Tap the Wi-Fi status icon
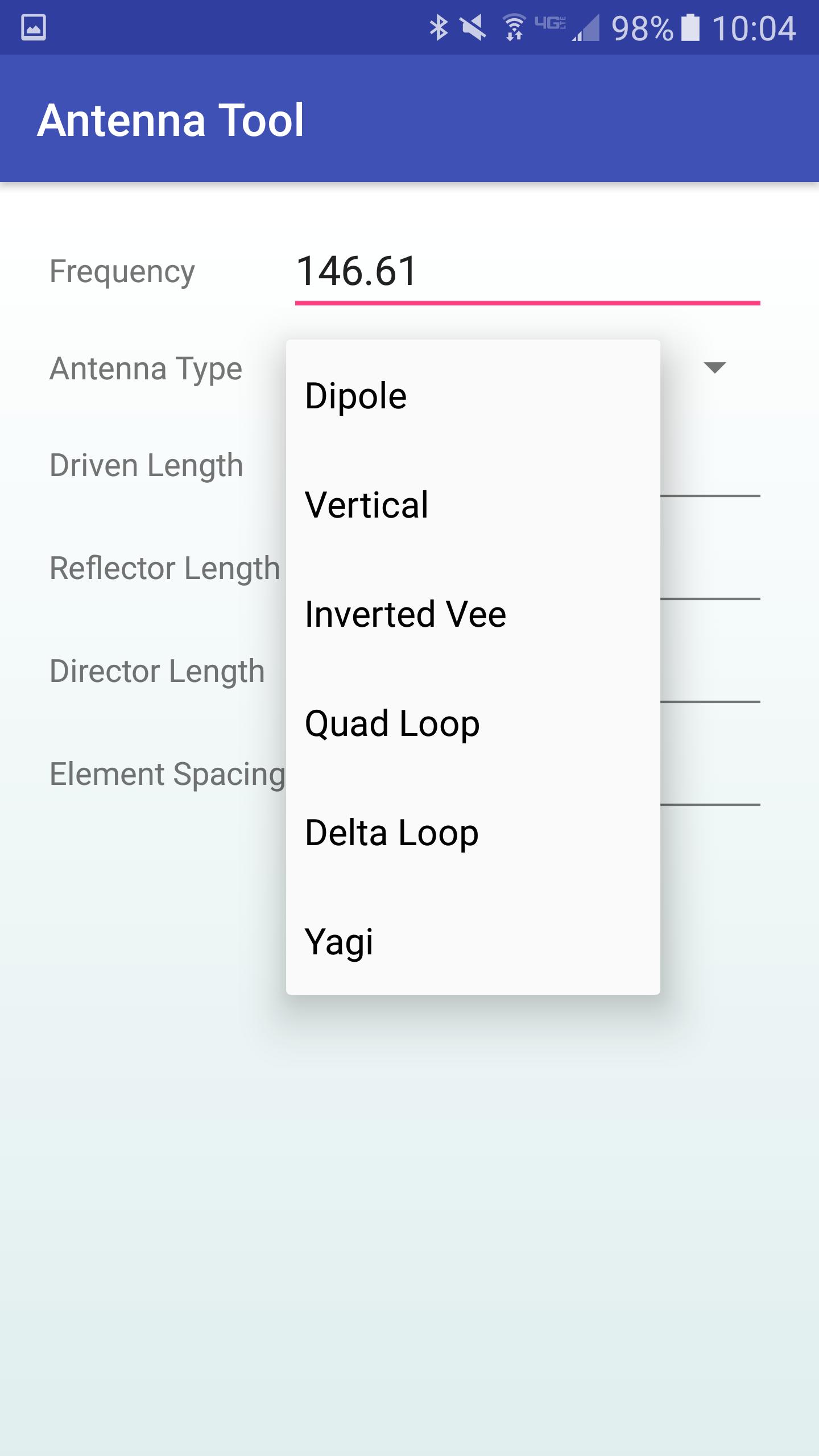This screenshot has height=1456, width=819. point(514,28)
